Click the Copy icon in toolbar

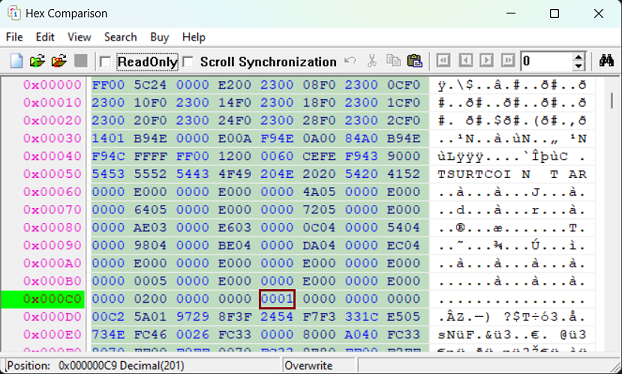393,61
